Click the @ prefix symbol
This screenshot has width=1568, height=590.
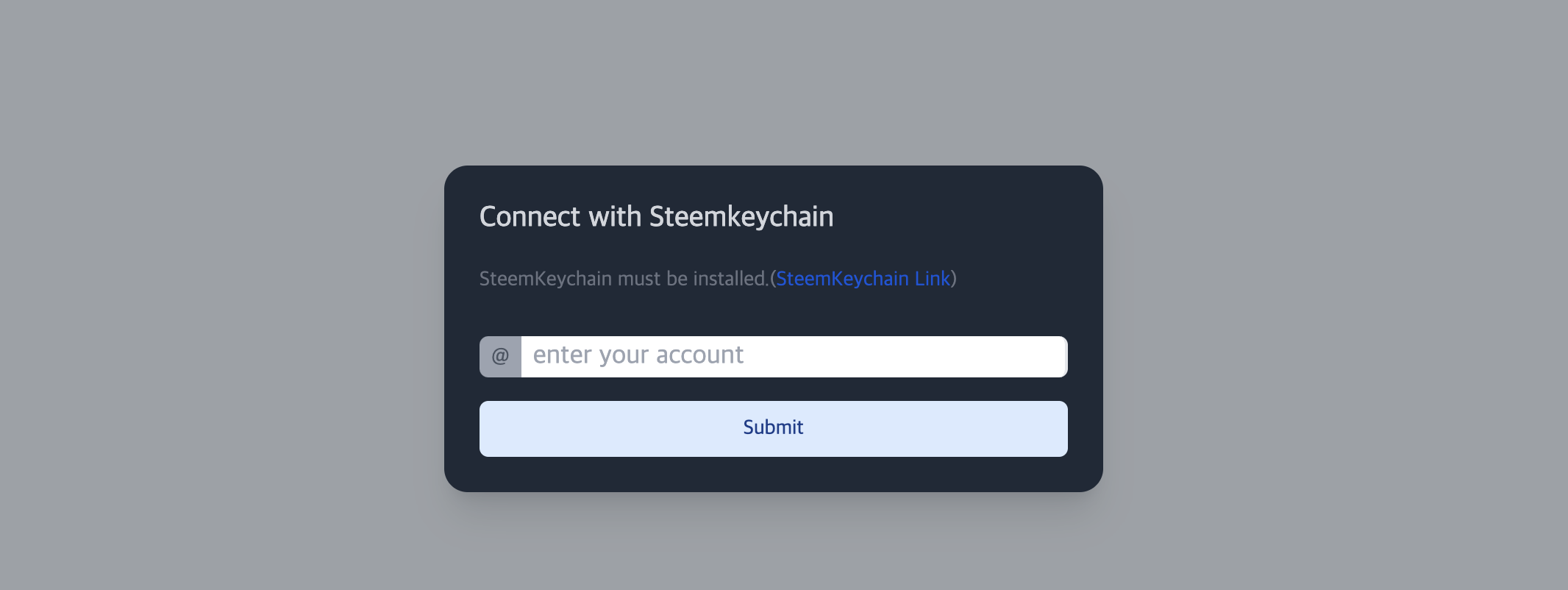pyautogui.click(x=500, y=357)
